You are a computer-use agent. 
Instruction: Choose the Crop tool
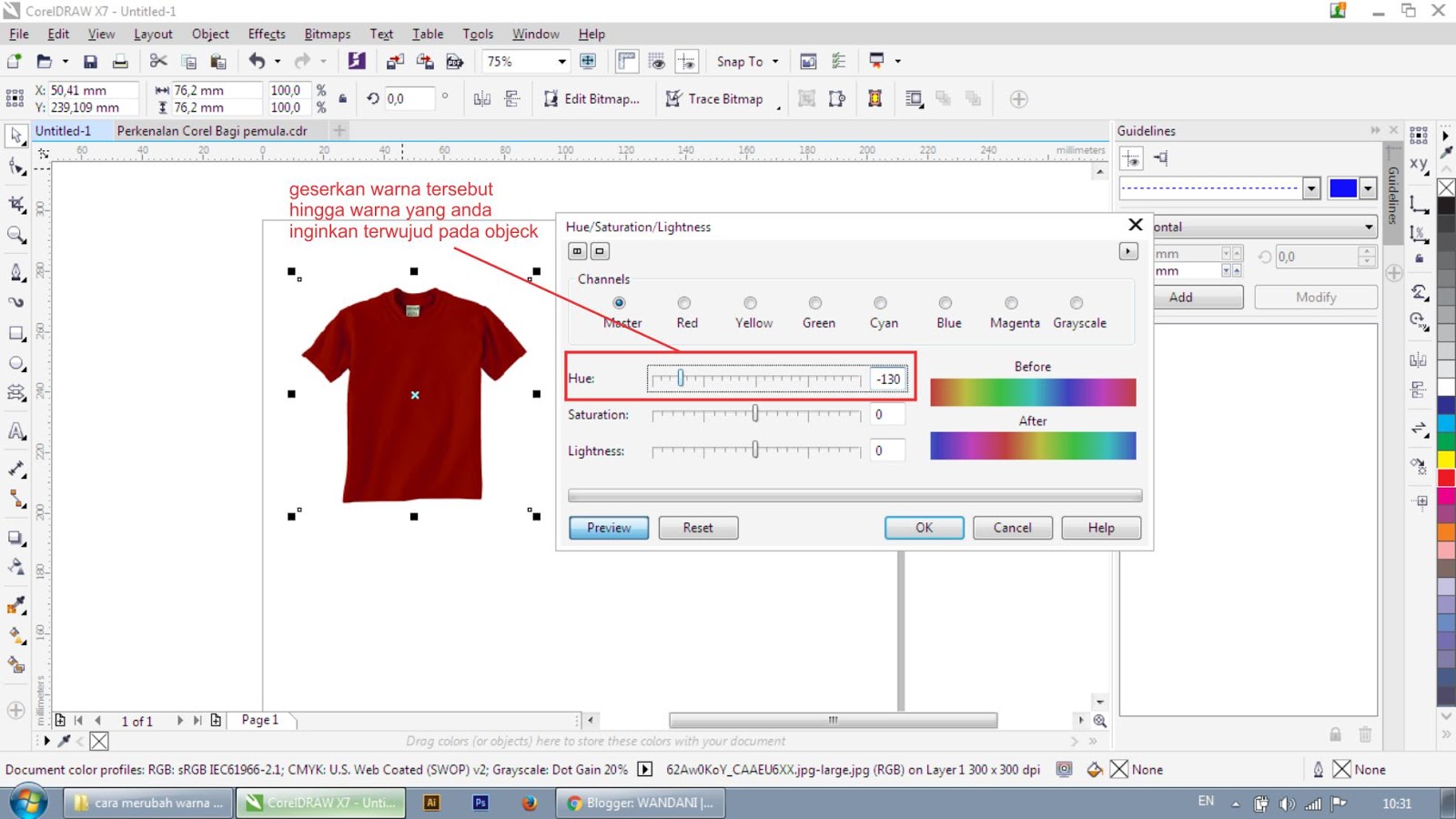tap(16, 203)
